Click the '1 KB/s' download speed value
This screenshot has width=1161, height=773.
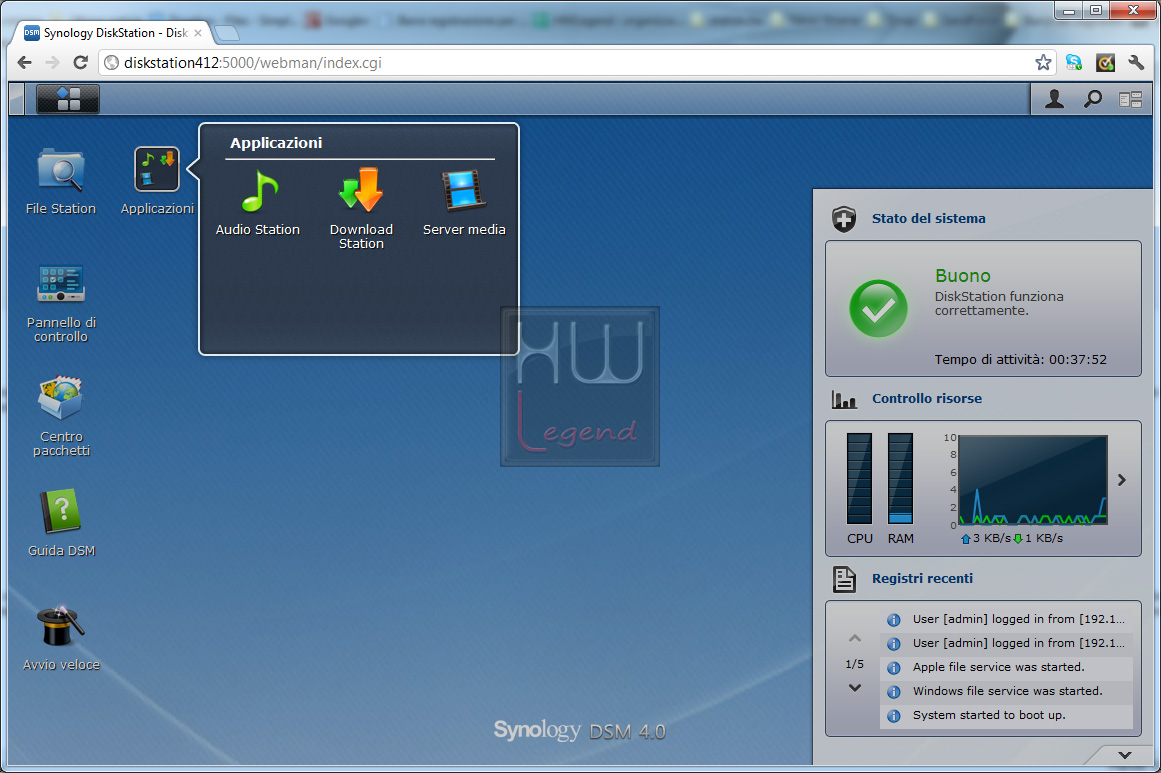(x=1044, y=538)
